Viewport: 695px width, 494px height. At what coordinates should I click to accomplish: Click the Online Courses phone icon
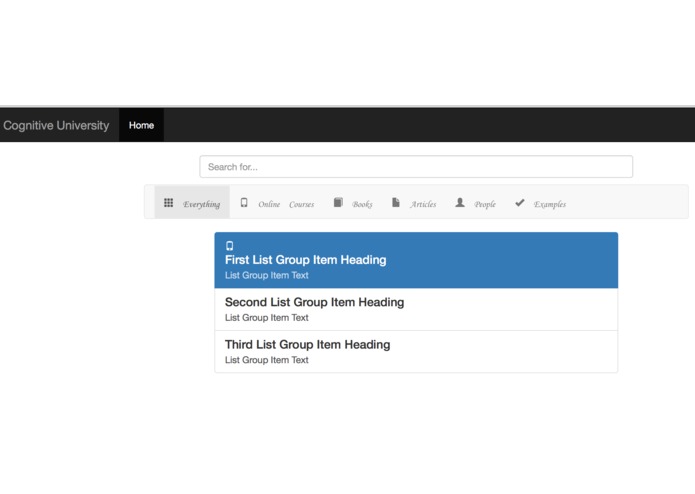244,202
